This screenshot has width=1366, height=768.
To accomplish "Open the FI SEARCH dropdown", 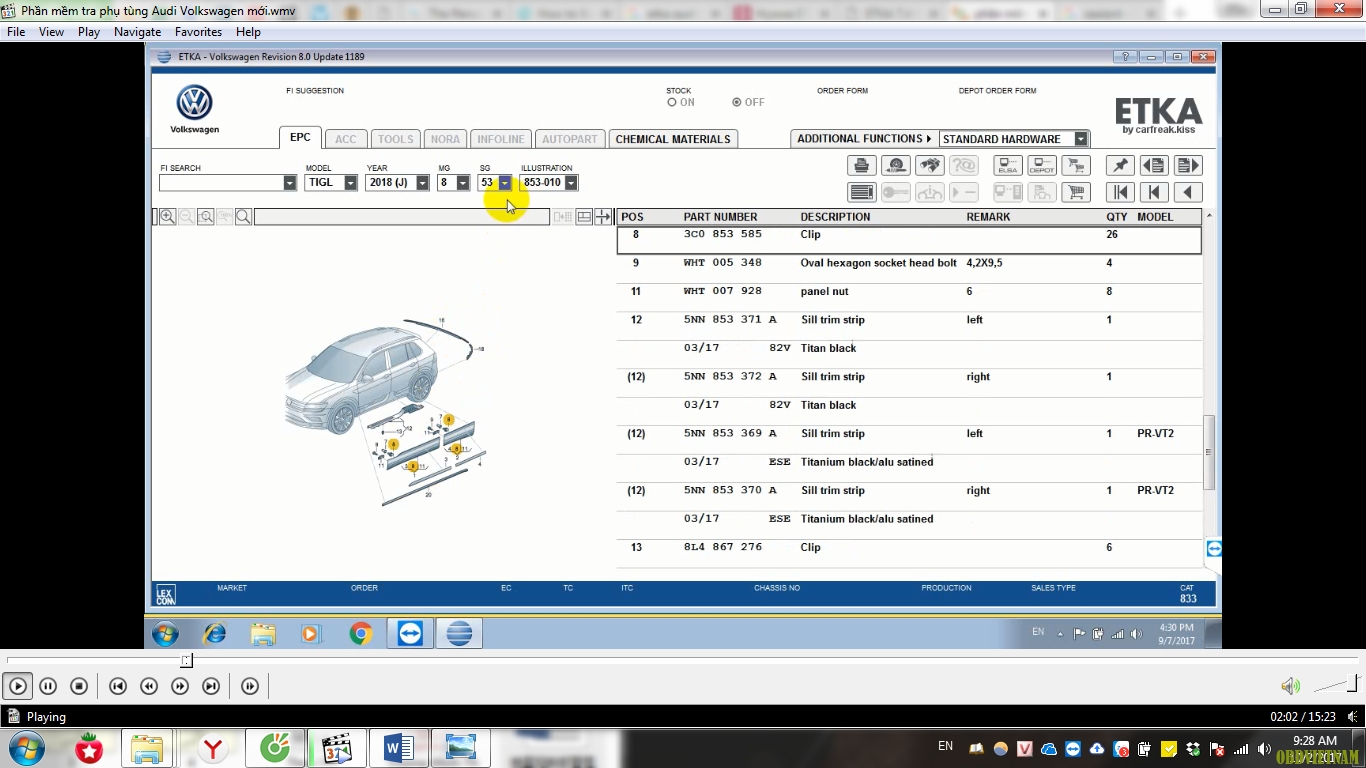I will pos(290,183).
